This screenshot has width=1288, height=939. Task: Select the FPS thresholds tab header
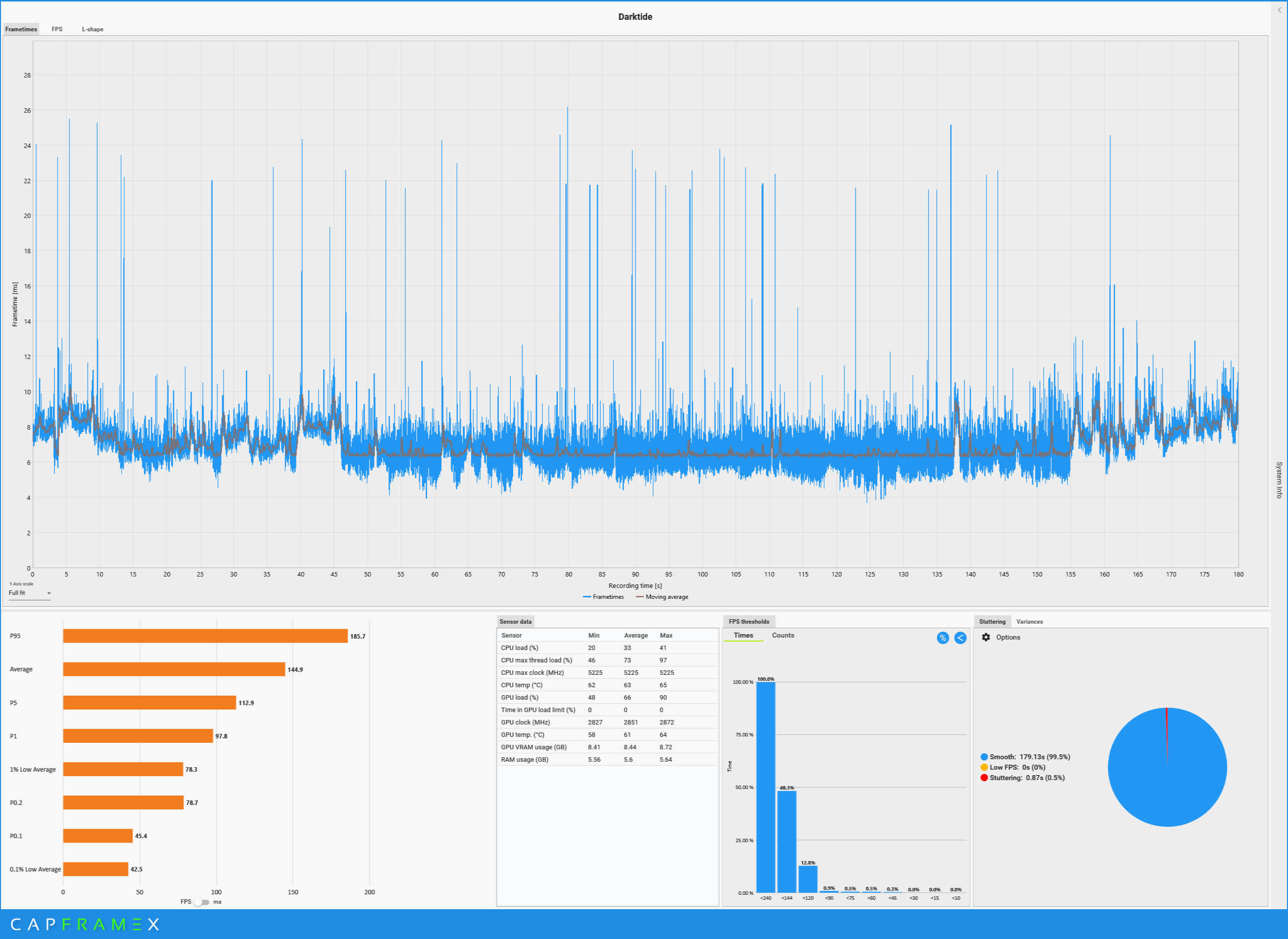749,621
